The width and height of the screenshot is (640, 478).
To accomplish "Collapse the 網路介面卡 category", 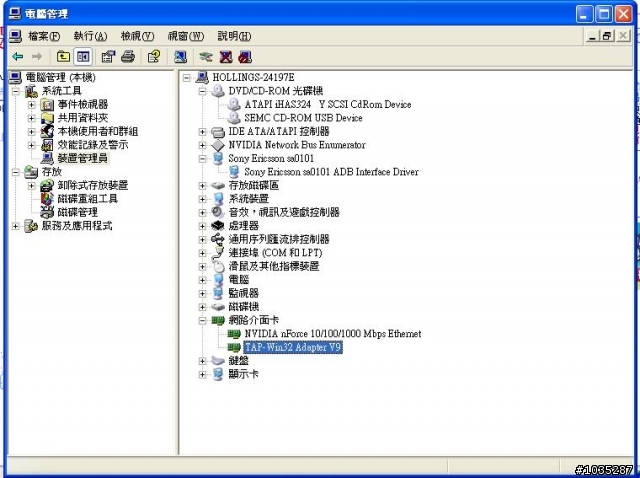I will 202,321.
